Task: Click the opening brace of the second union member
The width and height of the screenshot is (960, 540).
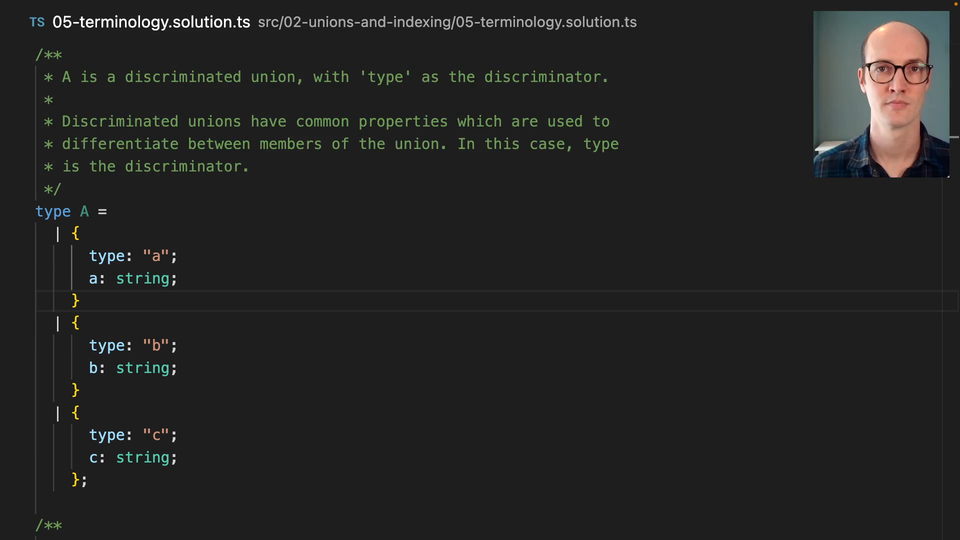Action: click(76, 323)
